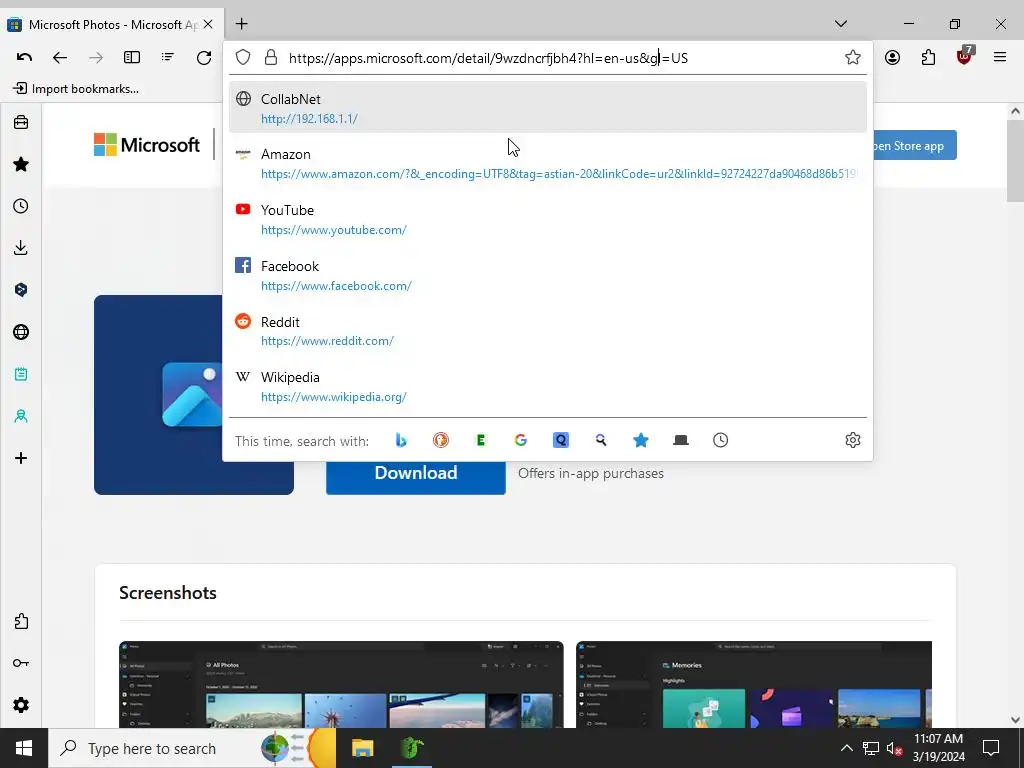Search open tabs using the tab icon
Image resolution: width=1024 pixels, height=768 pixels.
[x=680, y=440]
